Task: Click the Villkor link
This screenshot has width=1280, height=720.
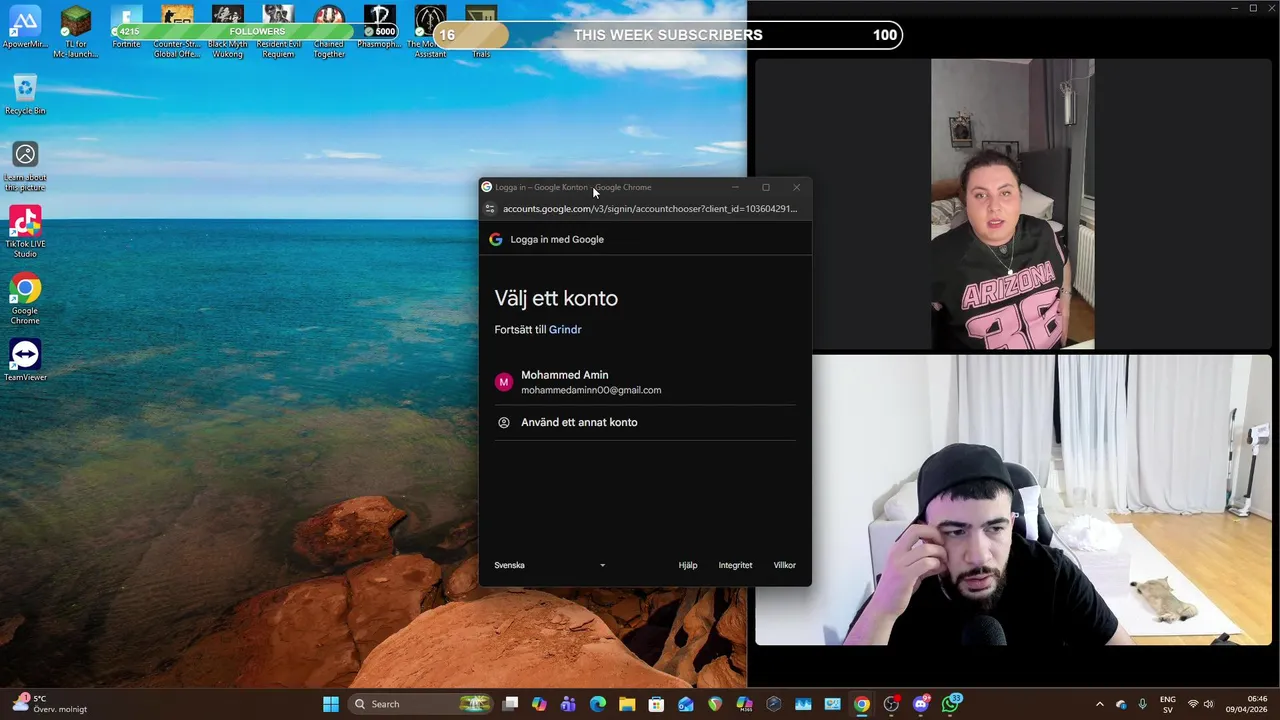Action: pos(784,565)
